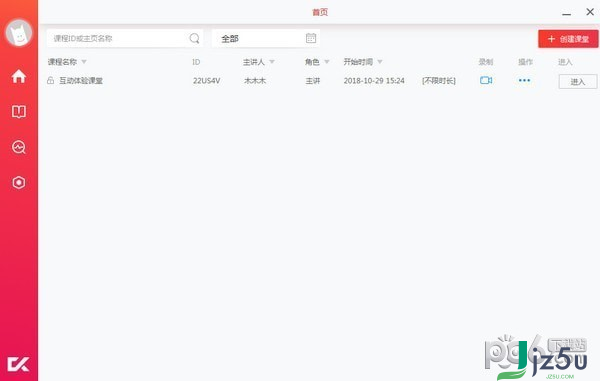
Task: Open the network detection icon in sidebar
Action: pos(18,147)
